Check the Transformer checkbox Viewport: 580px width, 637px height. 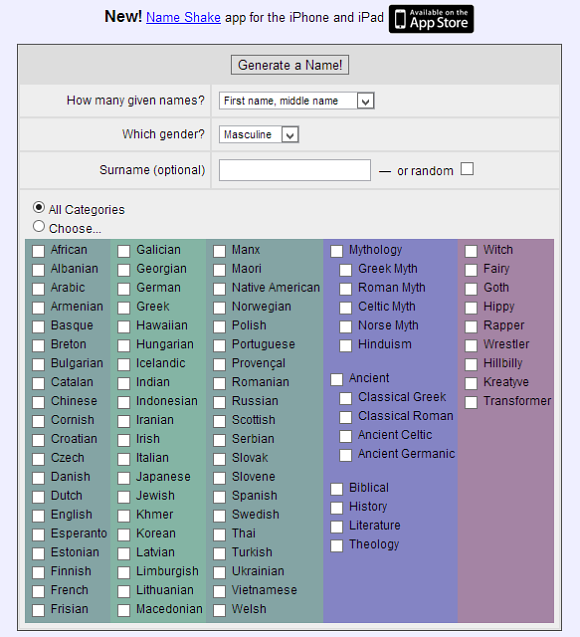[471, 402]
